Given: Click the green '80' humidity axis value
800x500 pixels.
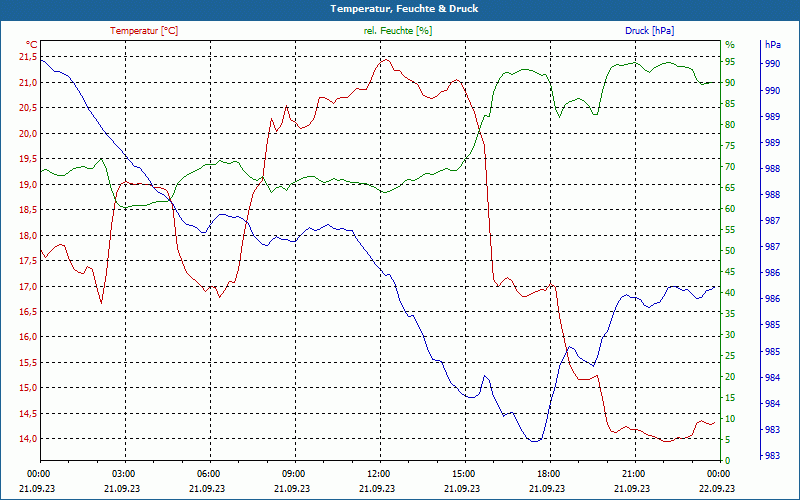Looking at the screenshot, I should pos(730,124).
